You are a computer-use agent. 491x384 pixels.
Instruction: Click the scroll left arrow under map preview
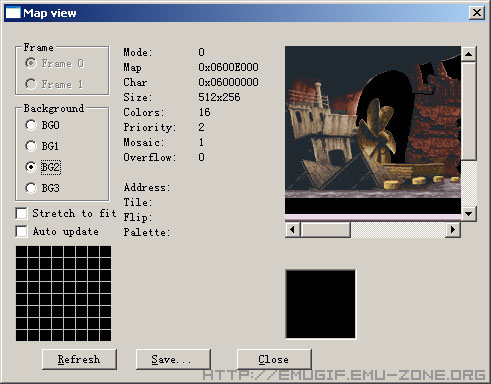(x=293, y=230)
